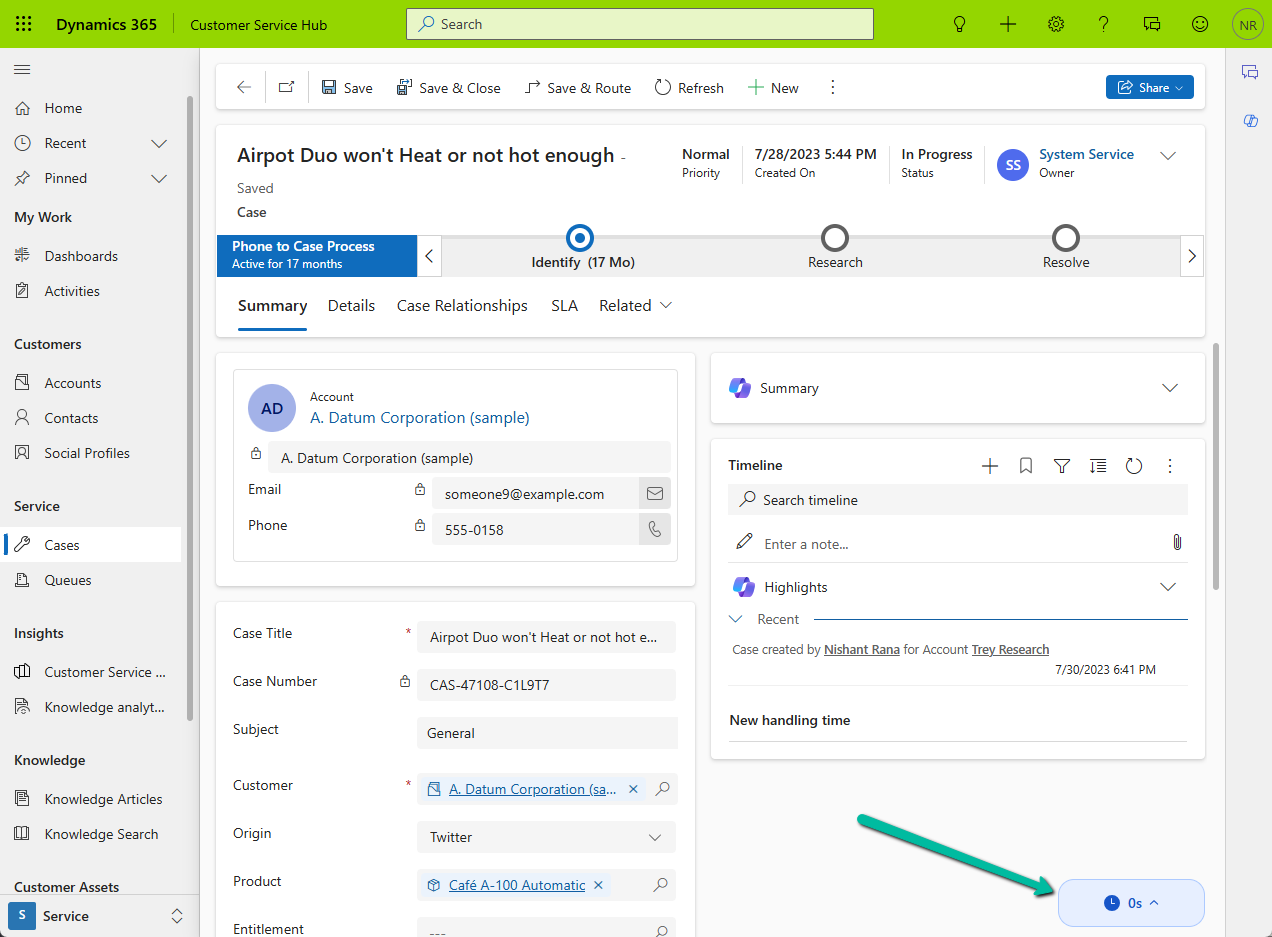Switch to the Case Relationships tab

pyautogui.click(x=462, y=306)
